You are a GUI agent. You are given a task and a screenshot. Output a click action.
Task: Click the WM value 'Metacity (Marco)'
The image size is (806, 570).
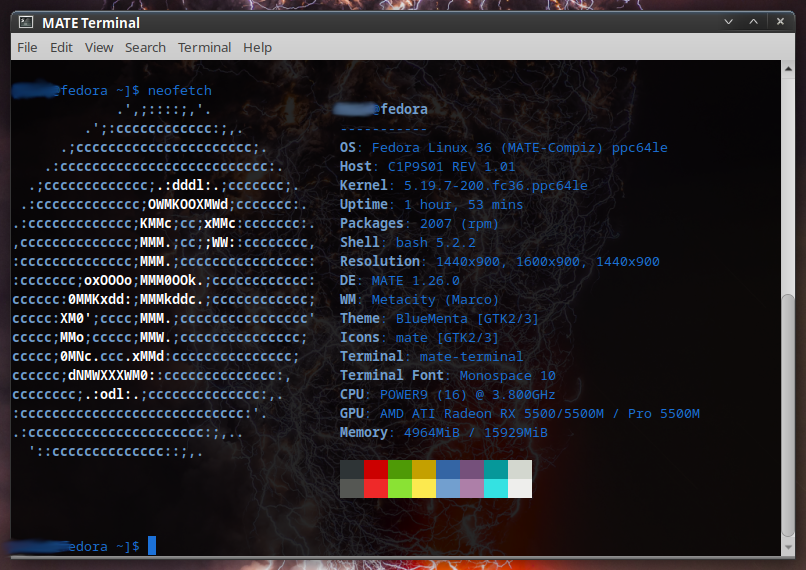point(435,300)
